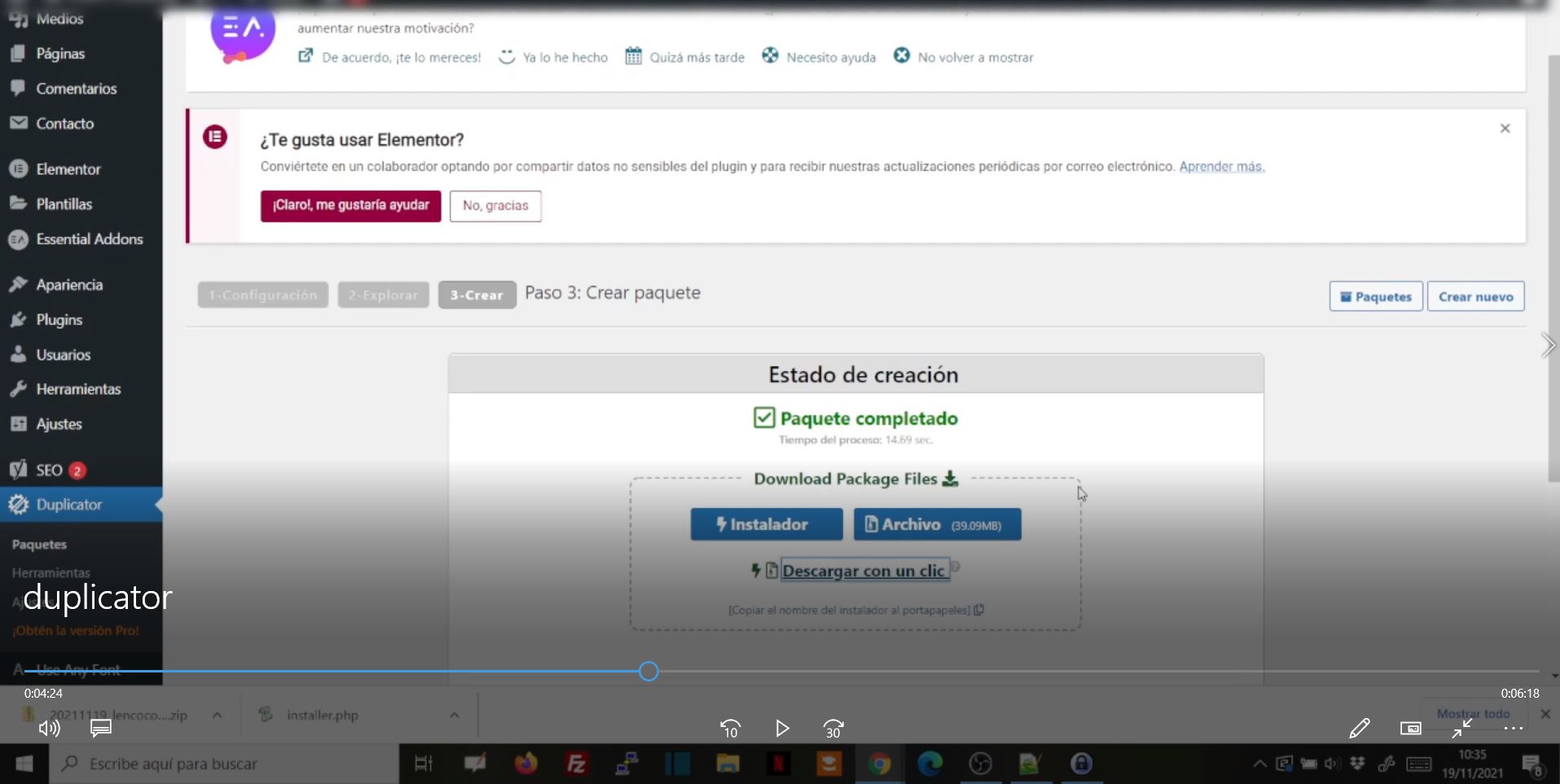Copy installer name to clipboard link
This screenshot has width=1560, height=784.
855,610
